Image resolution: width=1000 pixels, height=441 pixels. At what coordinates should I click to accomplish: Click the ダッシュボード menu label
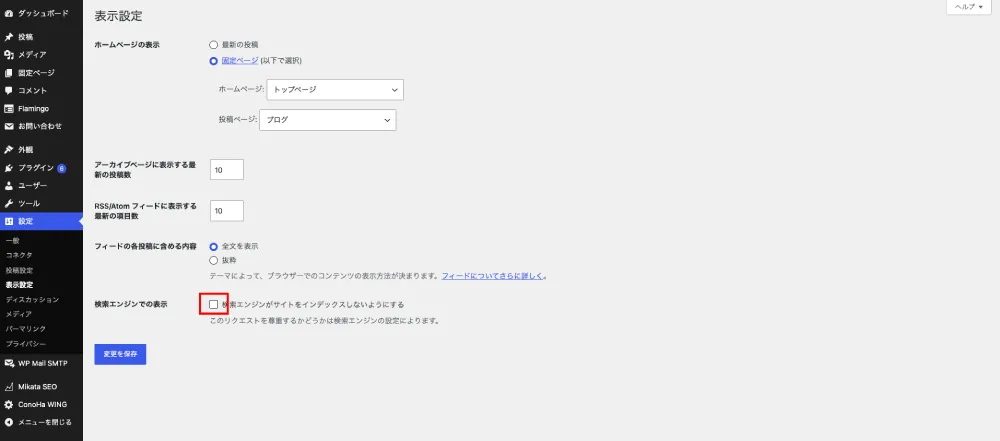tap(43, 13)
